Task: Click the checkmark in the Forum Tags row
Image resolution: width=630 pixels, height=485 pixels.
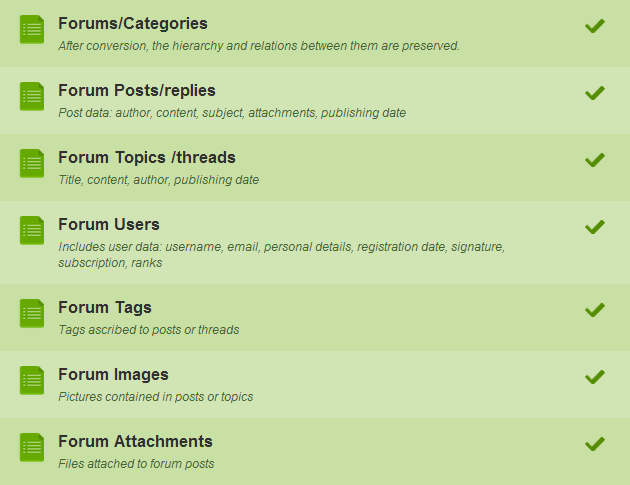Action: pos(595,310)
